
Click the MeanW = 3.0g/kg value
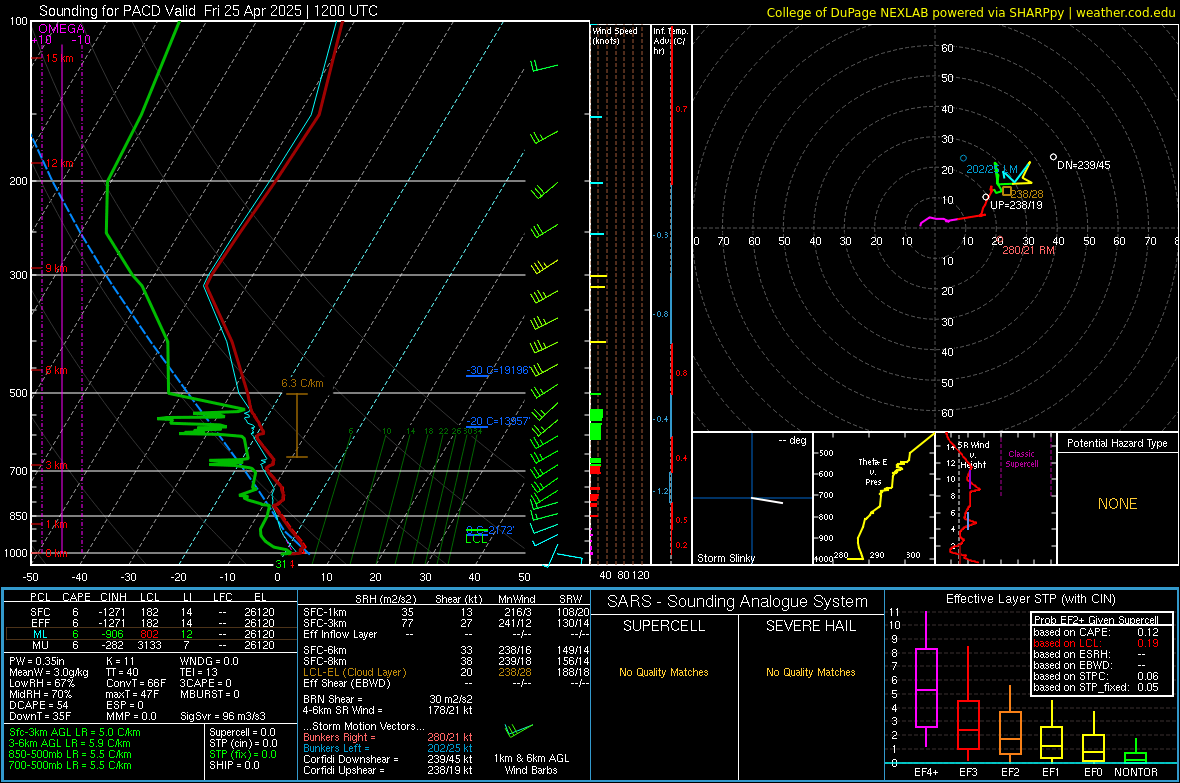click(49, 672)
